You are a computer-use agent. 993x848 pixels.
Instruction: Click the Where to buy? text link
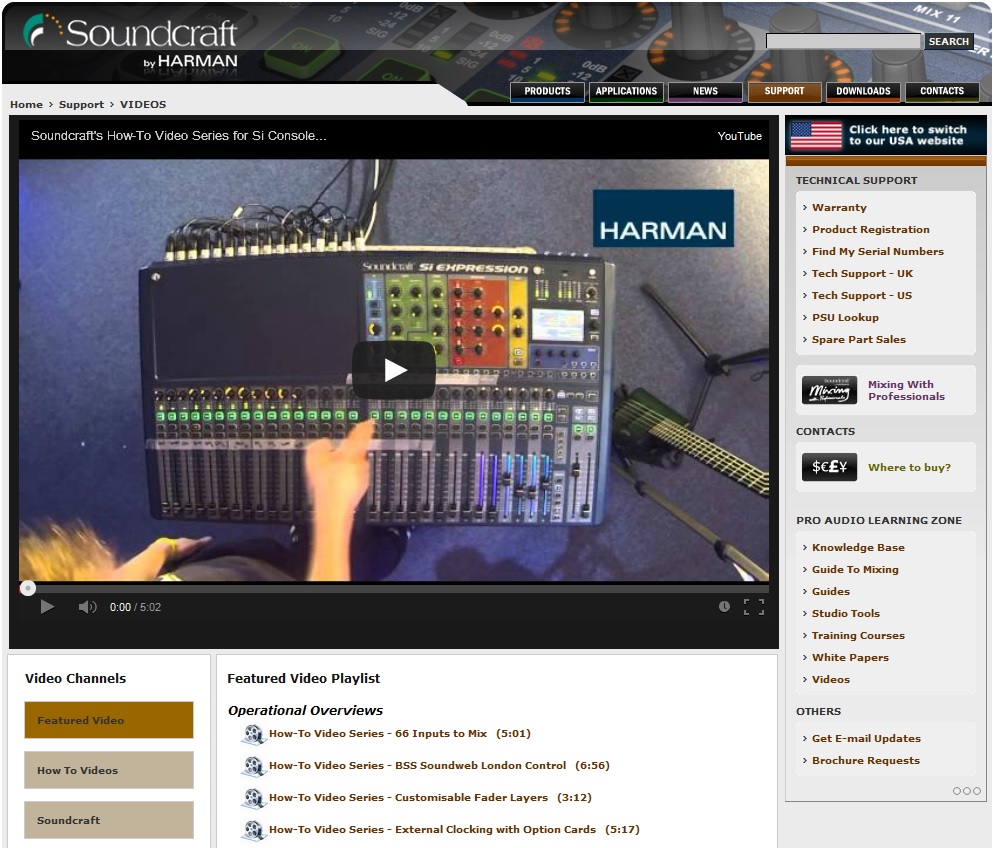point(909,467)
